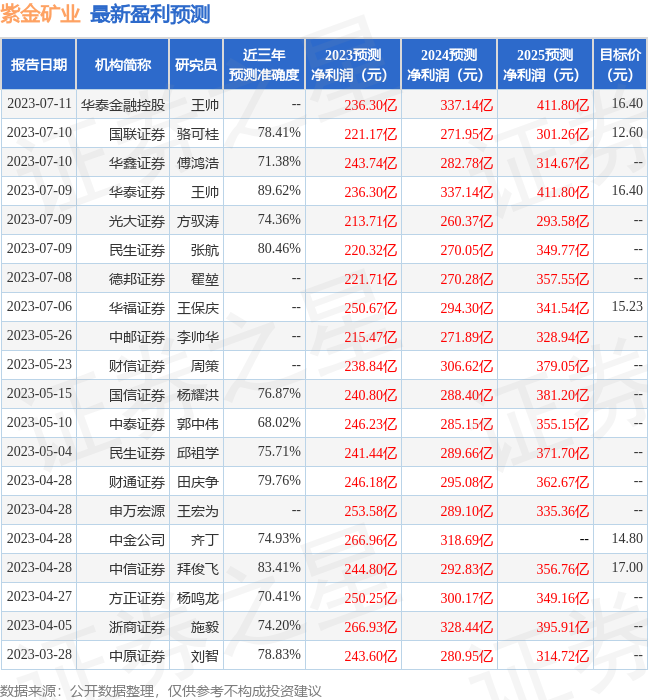Click the 2024预测净利润 column header

(449, 64)
